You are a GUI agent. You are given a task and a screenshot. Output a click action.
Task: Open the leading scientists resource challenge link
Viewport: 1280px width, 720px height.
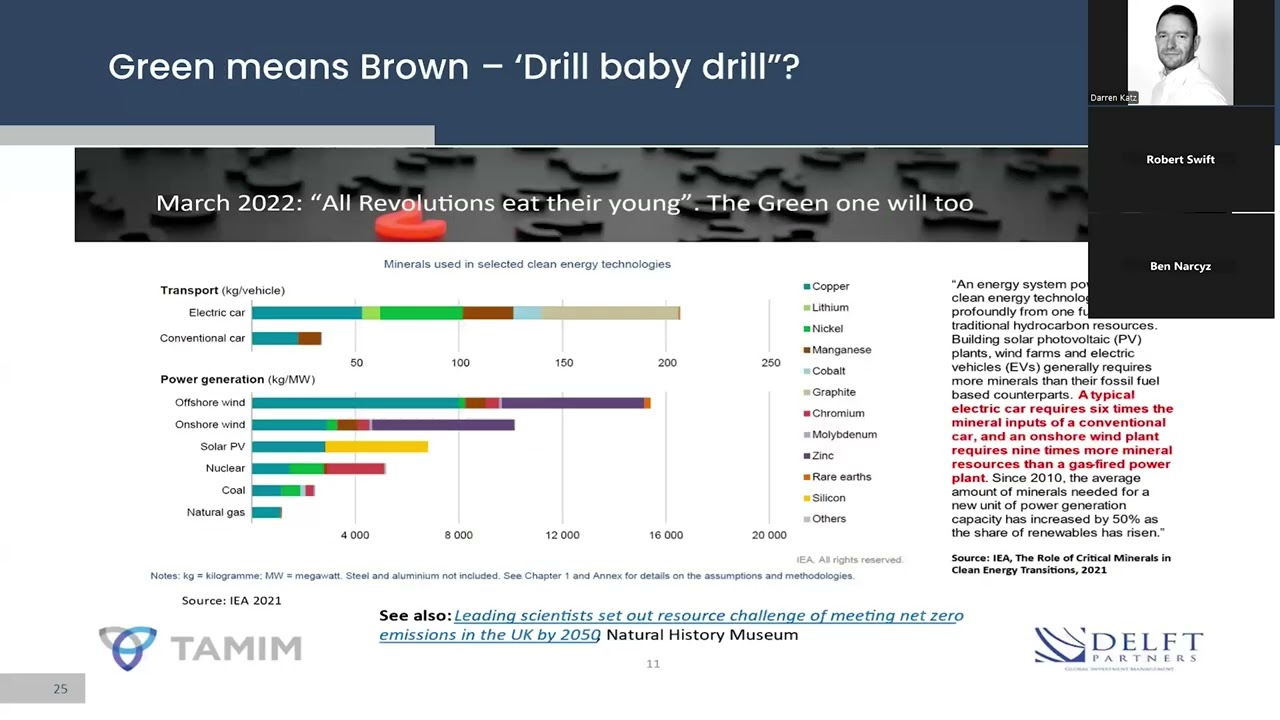pos(670,624)
